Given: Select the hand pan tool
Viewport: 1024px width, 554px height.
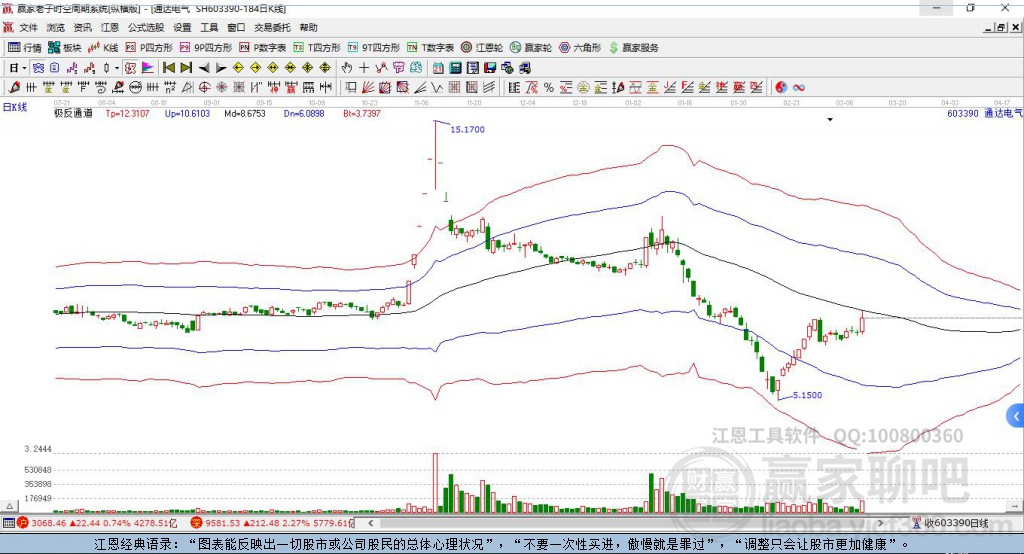Looking at the screenshot, I should coord(346,68).
